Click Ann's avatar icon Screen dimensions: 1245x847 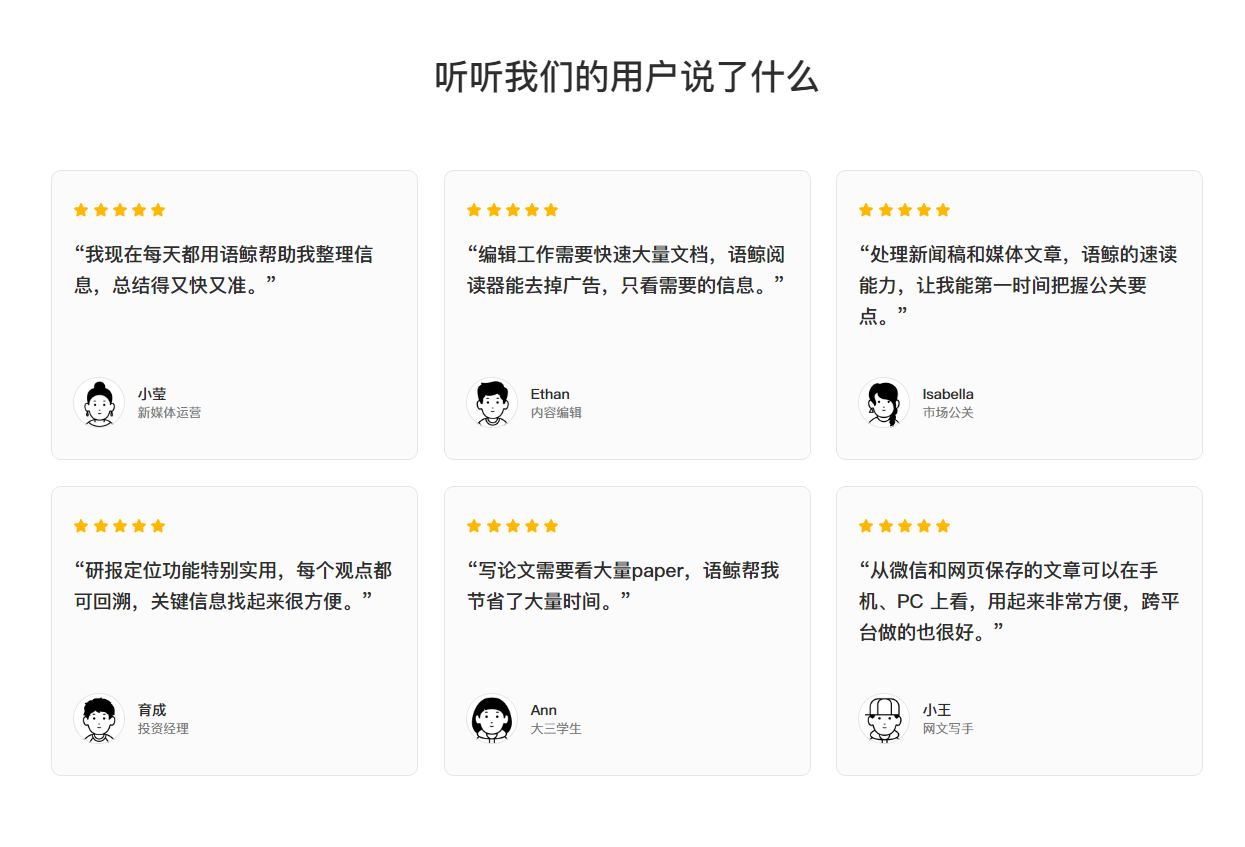pyautogui.click(x=491, y=719)
